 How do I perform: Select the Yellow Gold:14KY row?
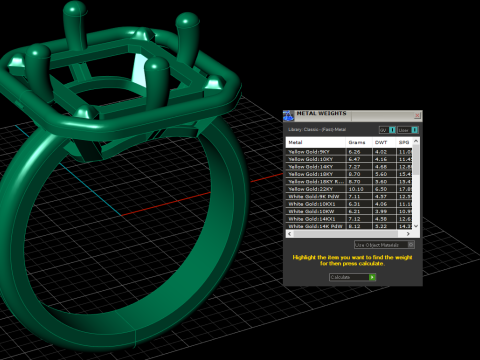coord(349,167)
